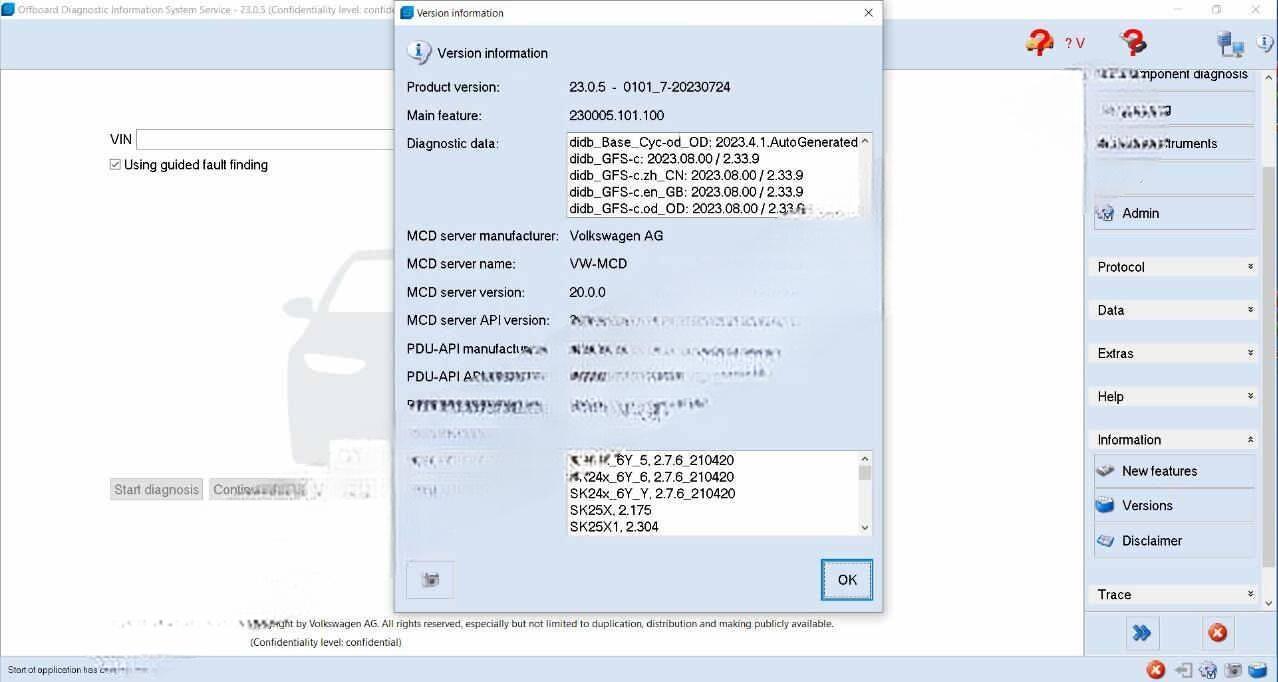Viewport: 1278px width, 682px height.
Task: Select didb_GFS-c.en_GB row
Action: [713, 192]
